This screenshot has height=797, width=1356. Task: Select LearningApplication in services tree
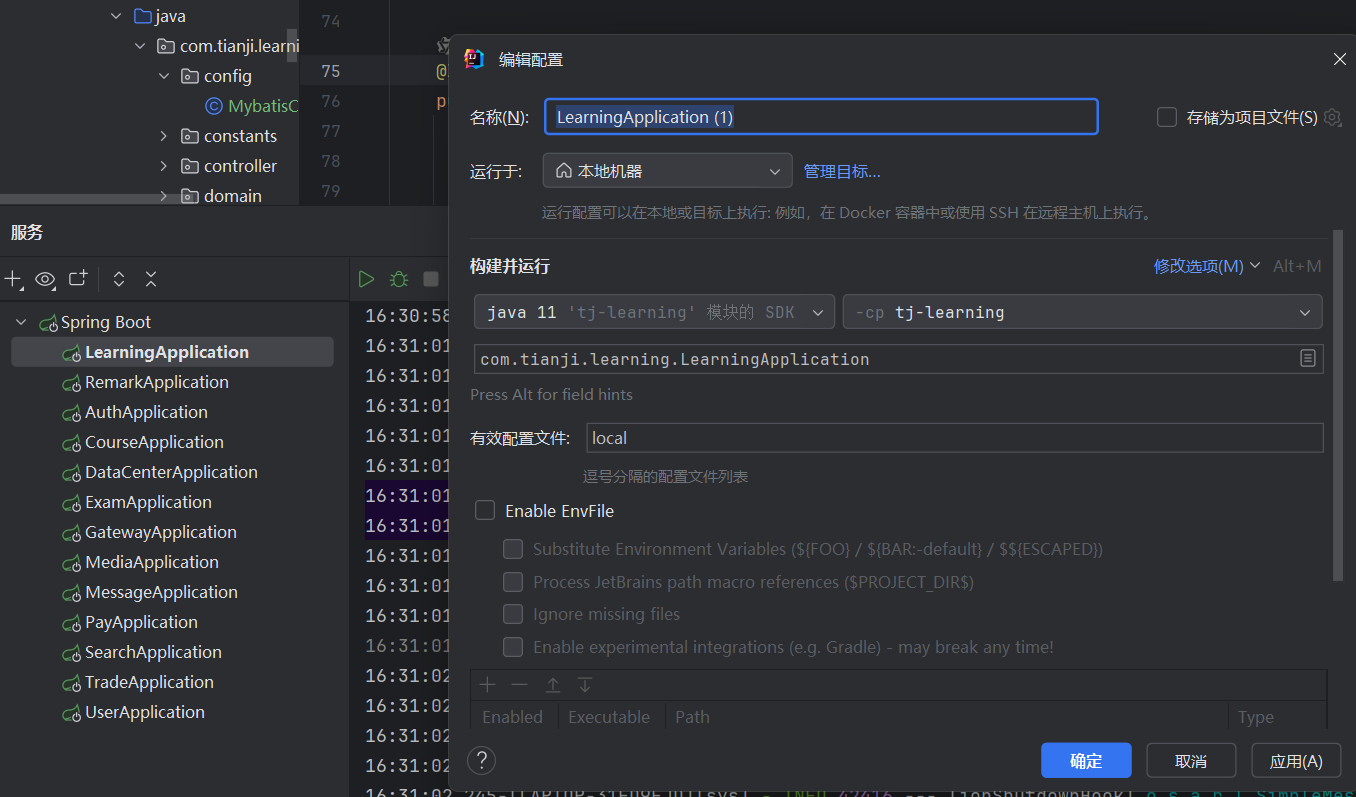tap(172, 352)
